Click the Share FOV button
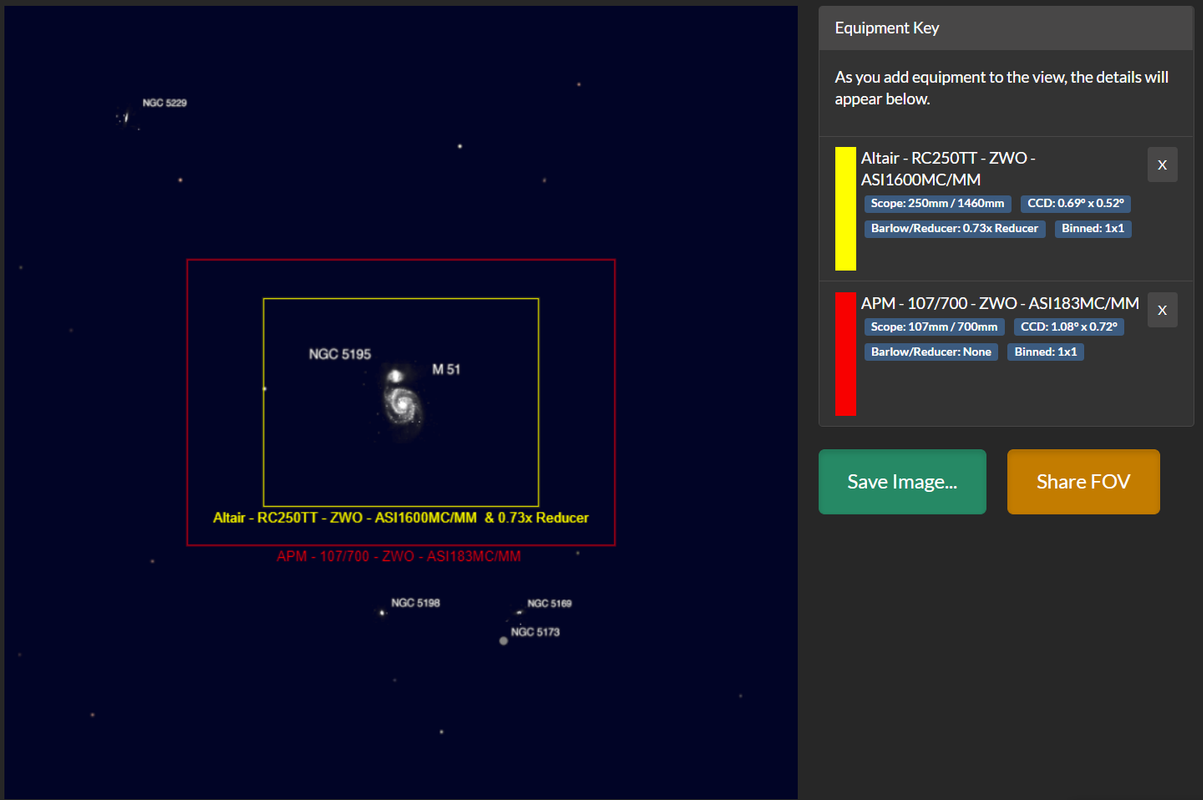The width and height of the screenshot is (1203, 800). click(x=1083, y=482)
